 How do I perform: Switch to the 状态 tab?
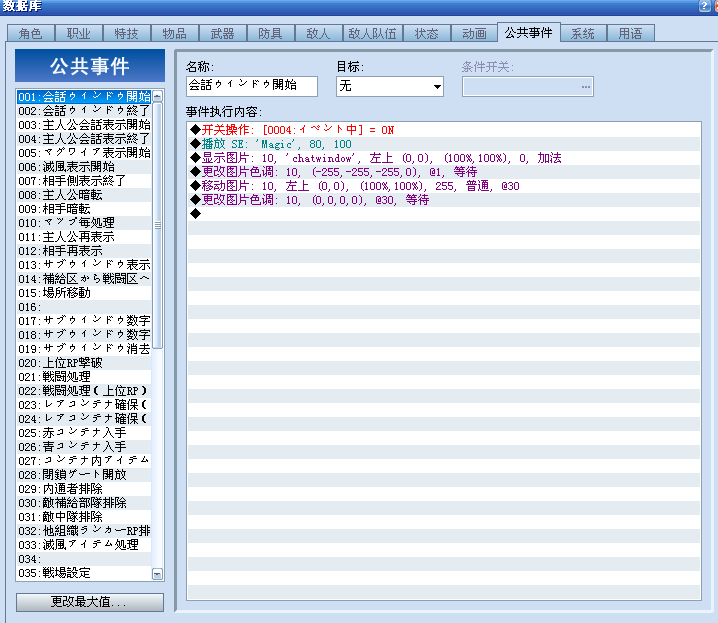[427, 33]
